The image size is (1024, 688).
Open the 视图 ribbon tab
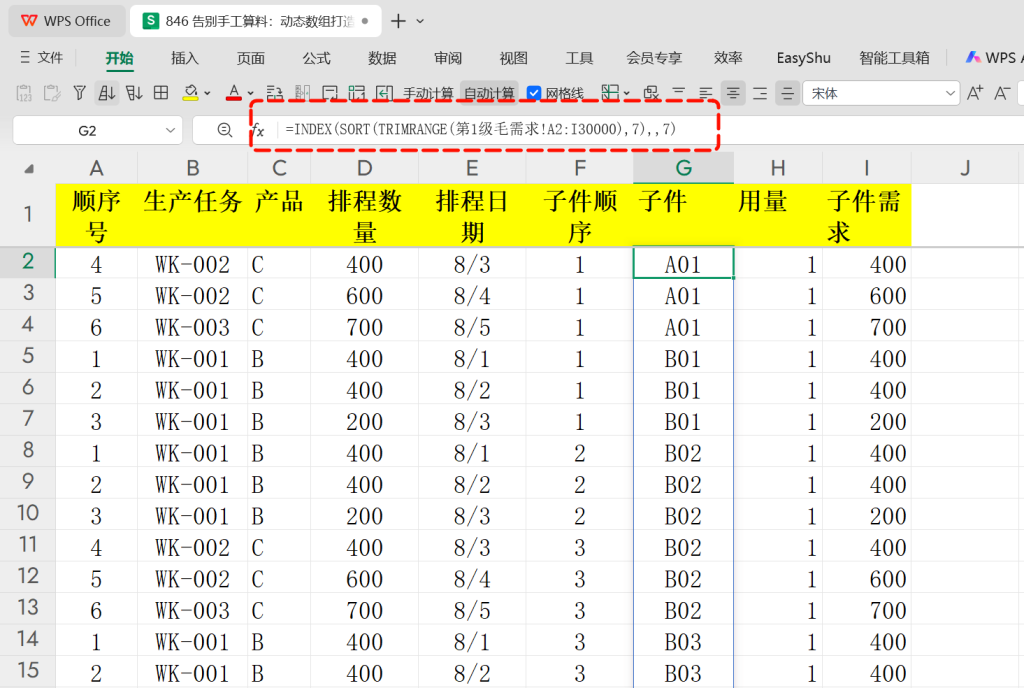(513, 58)
